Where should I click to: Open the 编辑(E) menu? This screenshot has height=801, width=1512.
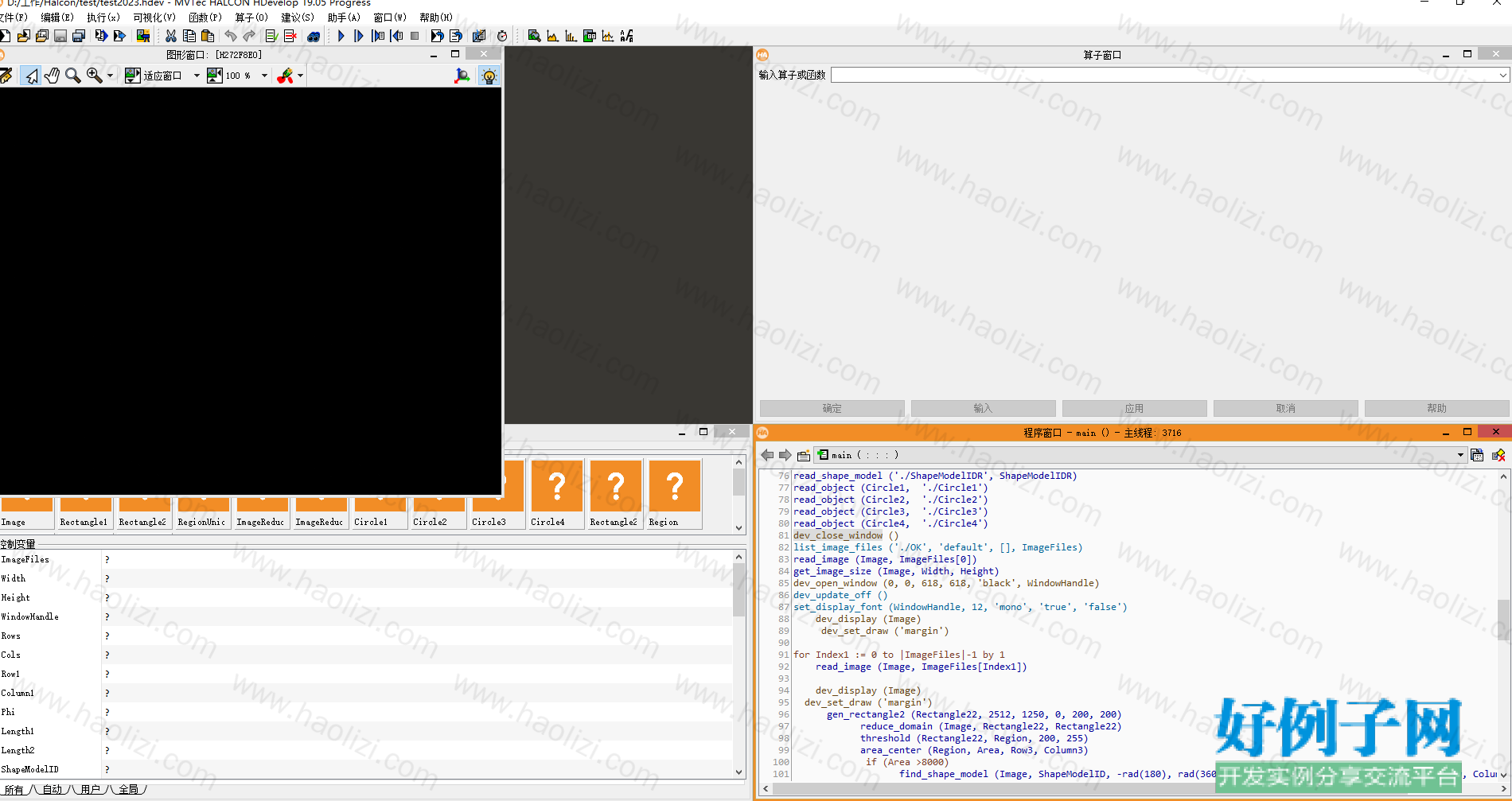pyautogui.click(x=57, y=17)
